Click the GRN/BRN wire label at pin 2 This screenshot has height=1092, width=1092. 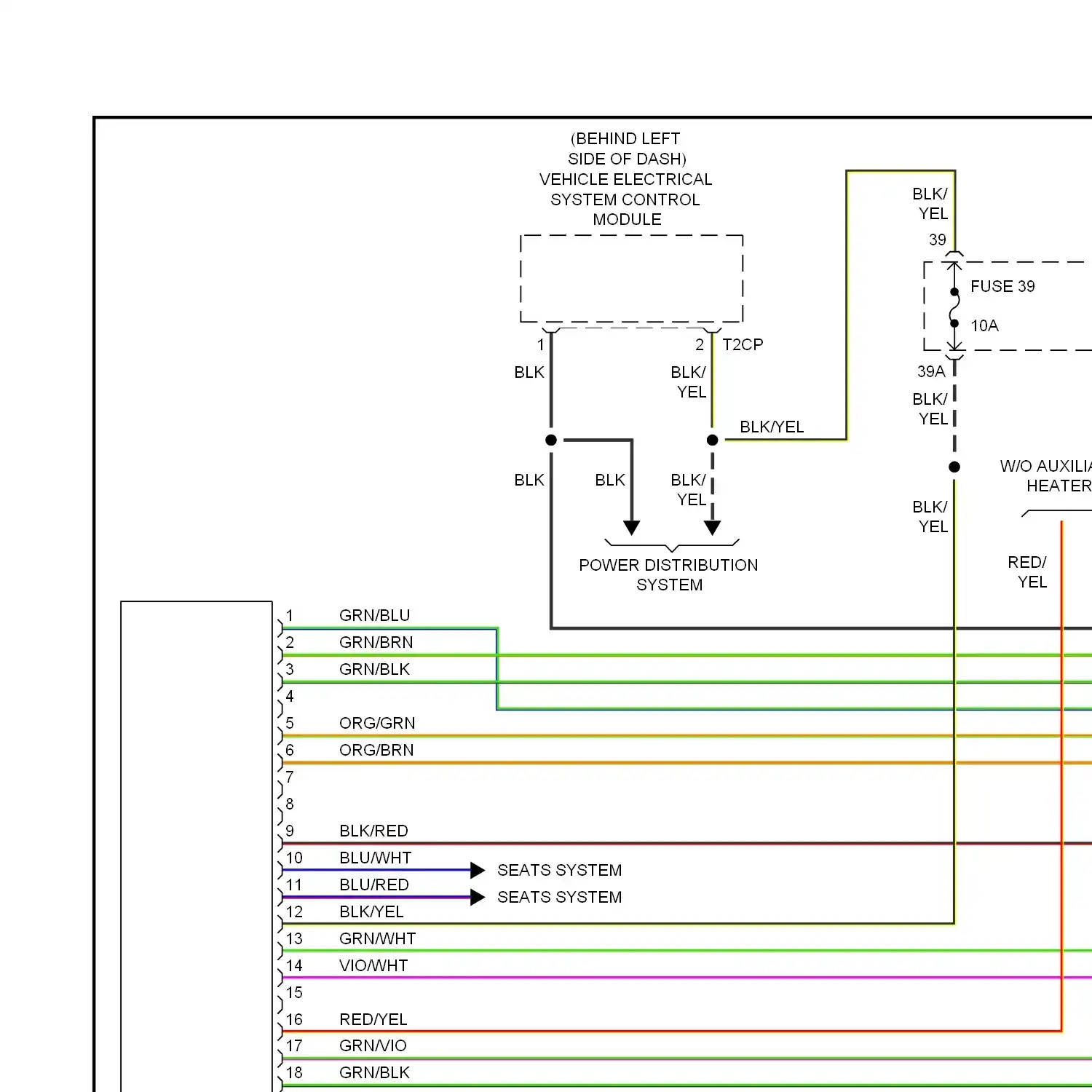376,642
